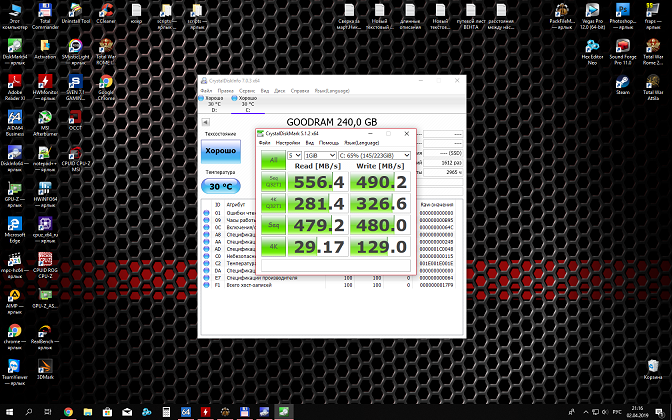This screenshot has height=420, width=672.
Task: Open the test count dropdown showing 5
Action: pos(294,155)
